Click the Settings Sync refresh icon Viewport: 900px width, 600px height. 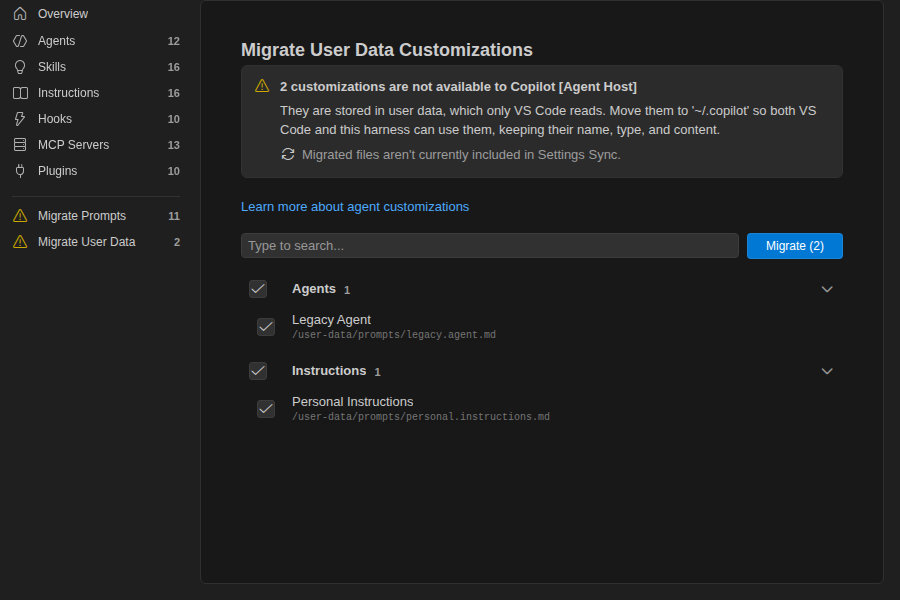288,154
